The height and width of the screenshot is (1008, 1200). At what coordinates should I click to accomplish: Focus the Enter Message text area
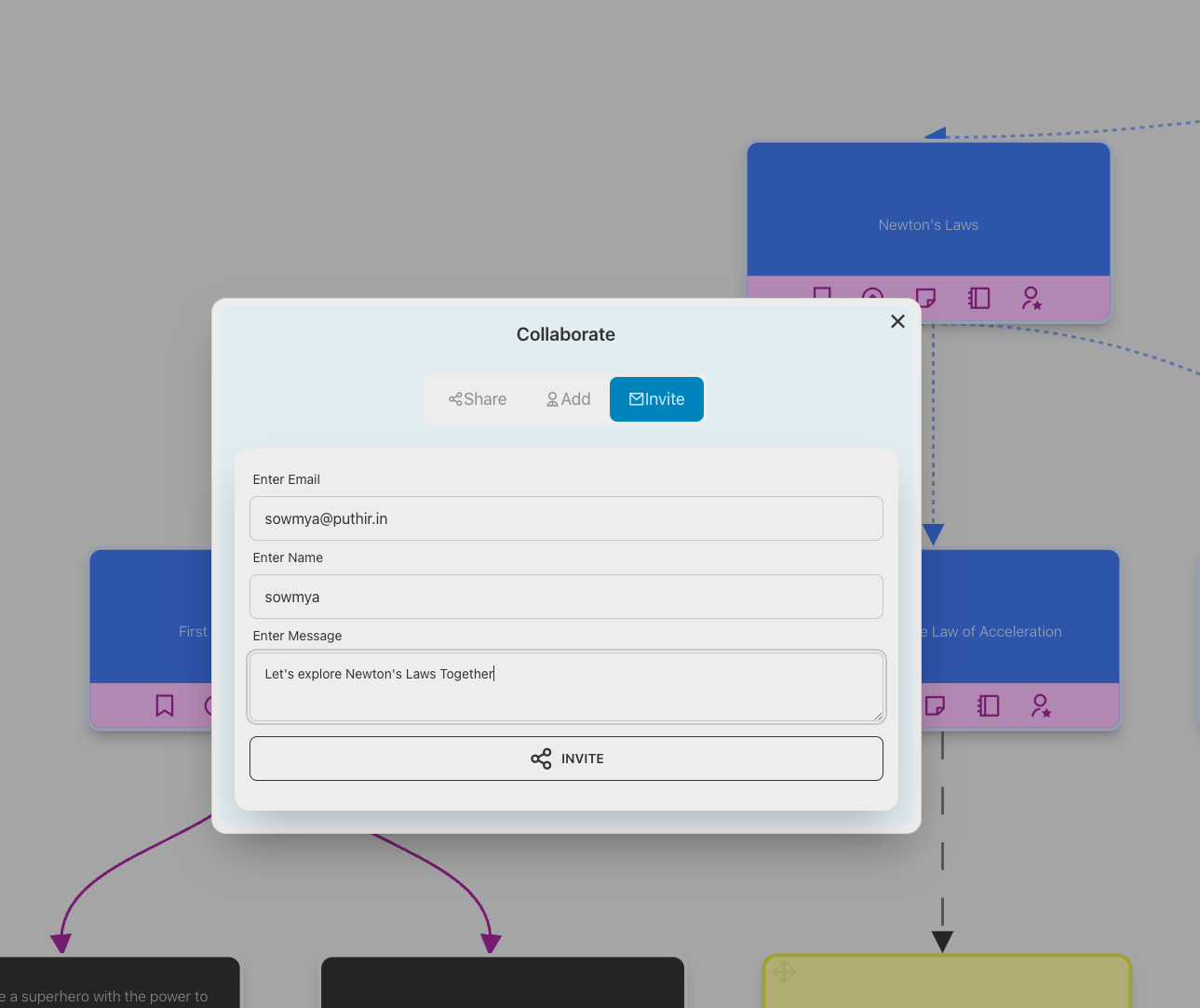click(x=566, y=687)
